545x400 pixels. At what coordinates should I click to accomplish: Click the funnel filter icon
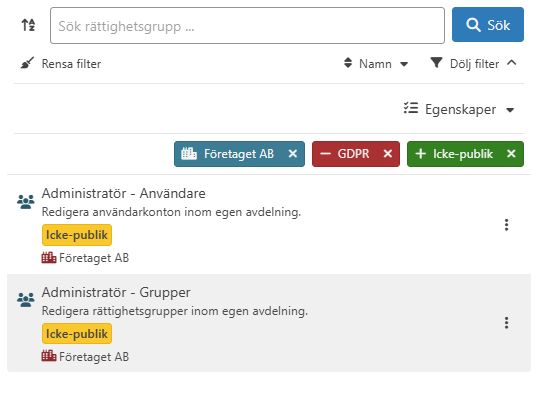[x=436, y=63]
